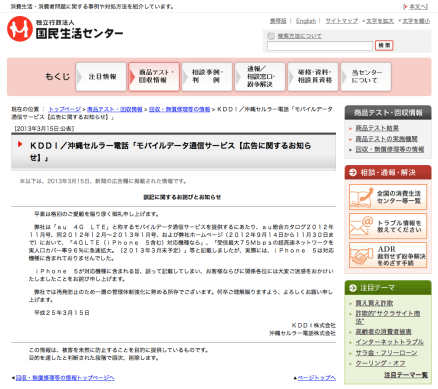The width and height of the screenshot is (438, 389).
Task: Click the envelope icon for トラブル情報を教えてください
Action: point(362,226)
